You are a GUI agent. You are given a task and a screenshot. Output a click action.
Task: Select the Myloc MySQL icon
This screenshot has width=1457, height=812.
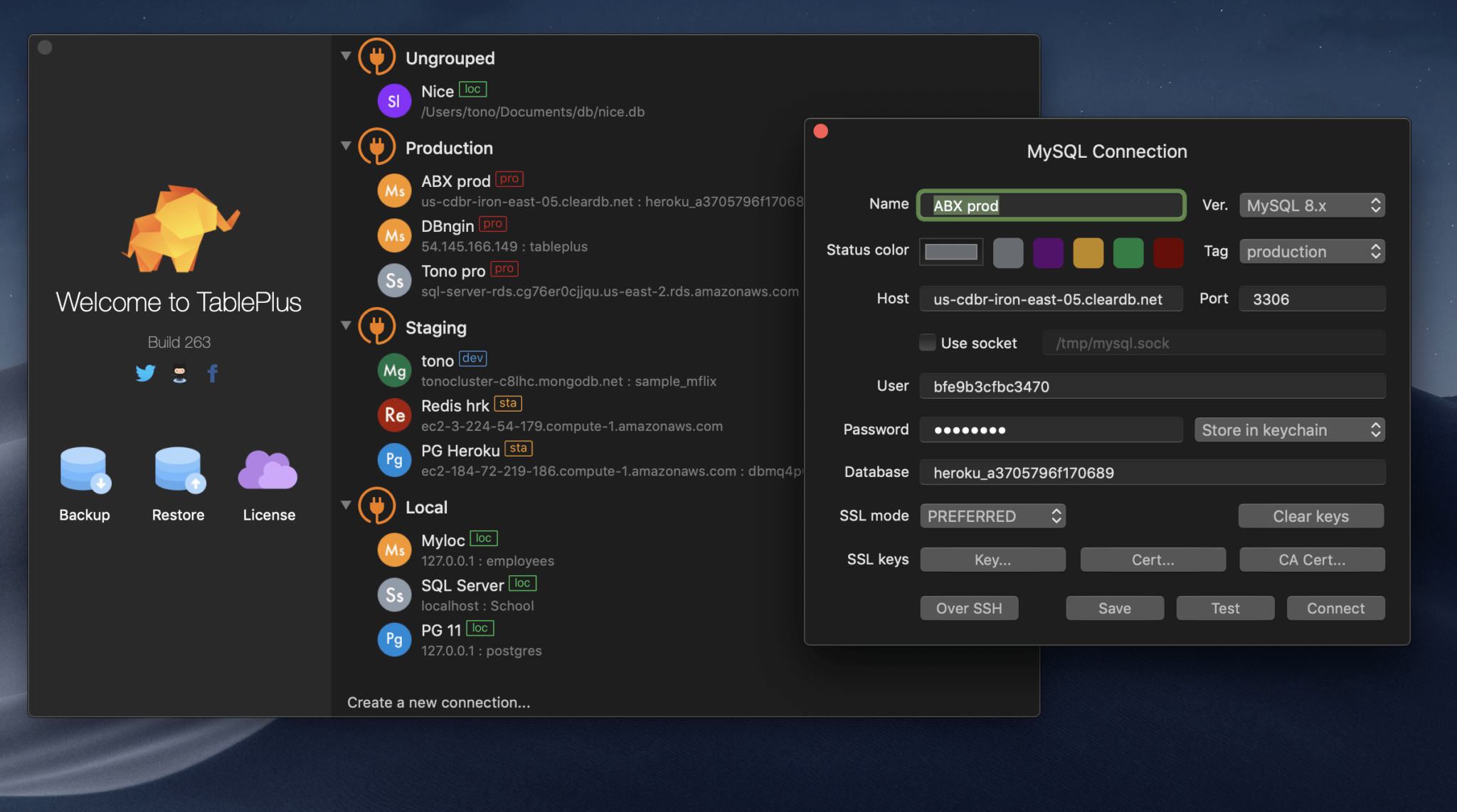[394, 550]
